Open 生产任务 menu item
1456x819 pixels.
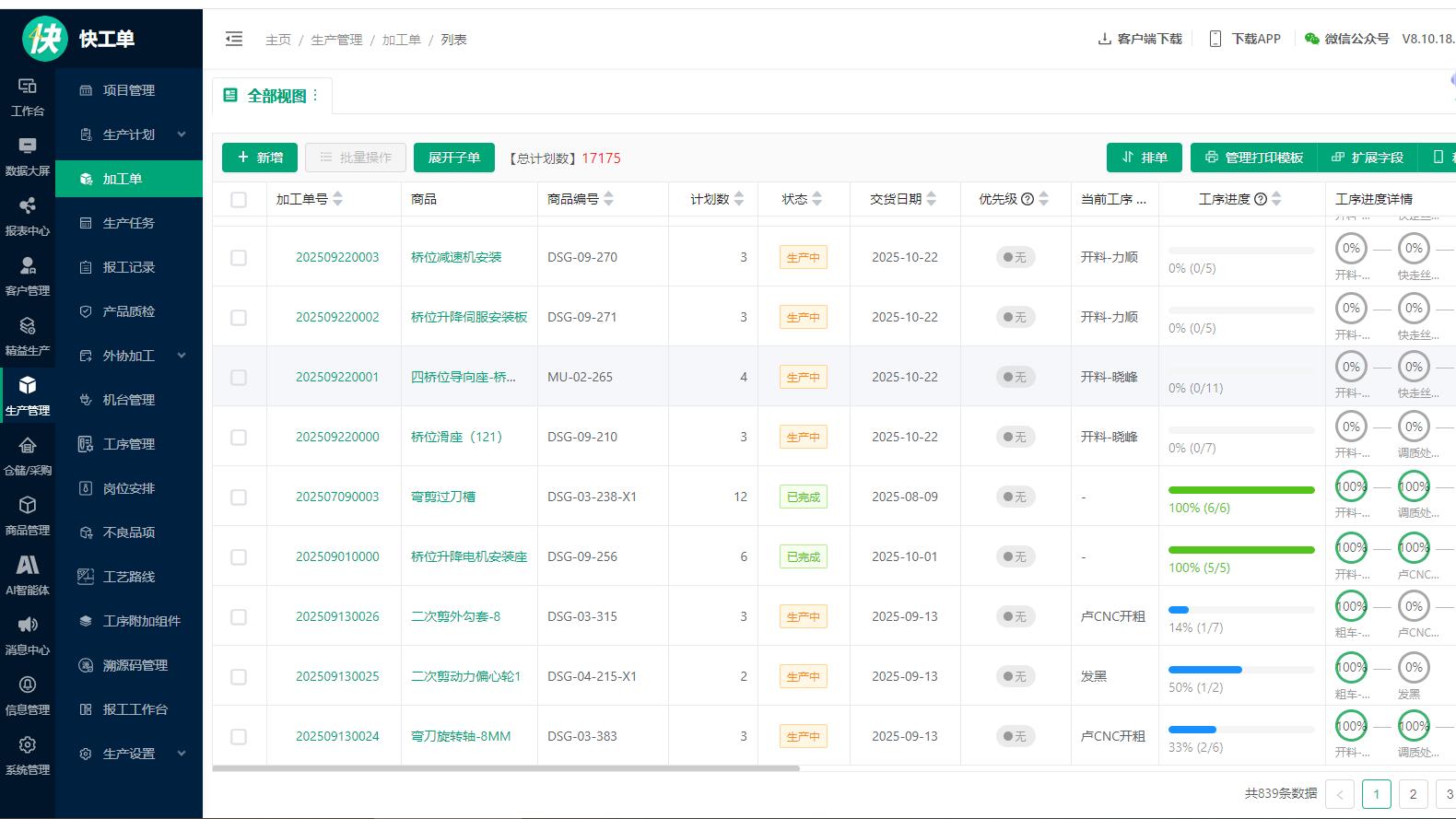pos(128,223)
